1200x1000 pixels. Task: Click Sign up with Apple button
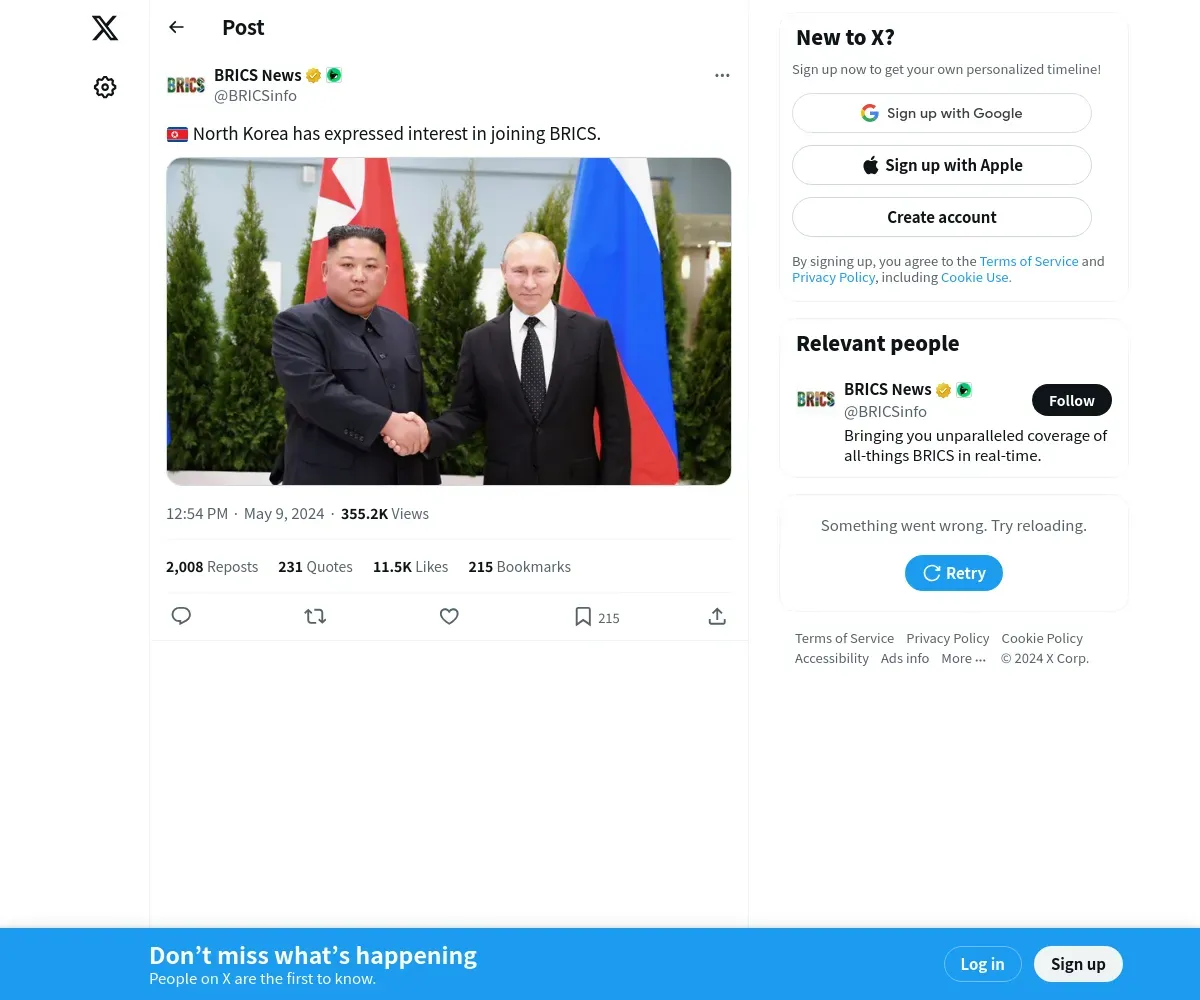click(942, 165)
